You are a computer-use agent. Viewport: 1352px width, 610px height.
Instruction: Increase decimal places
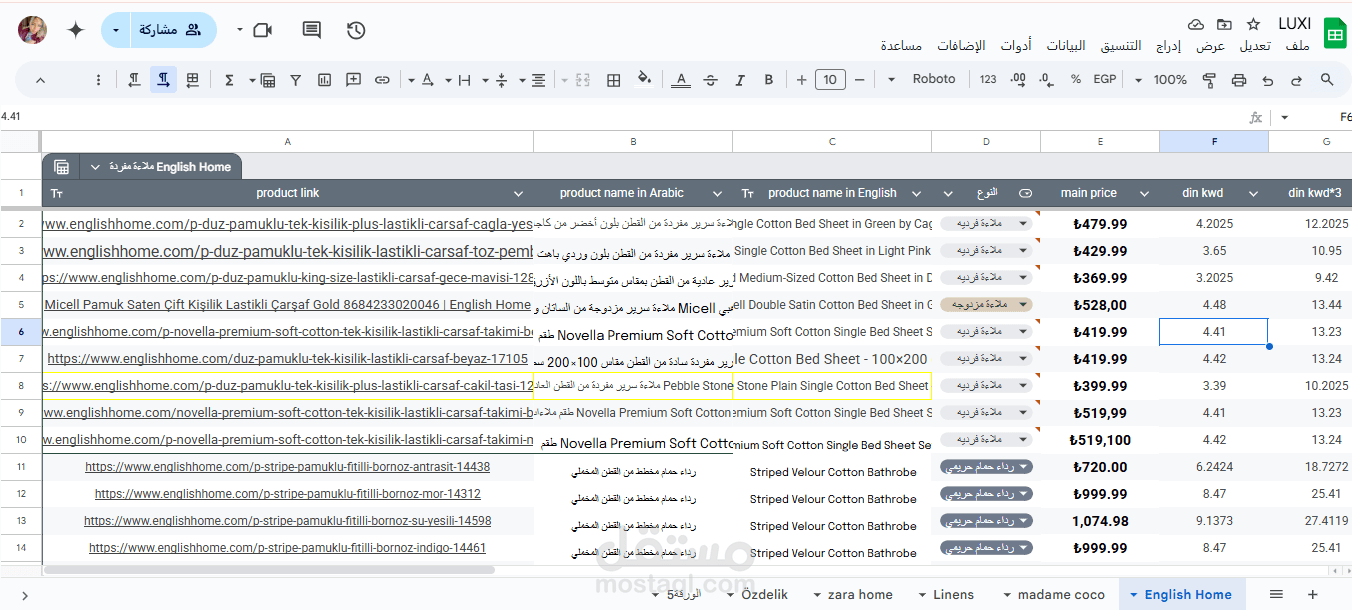point(1018,80)
